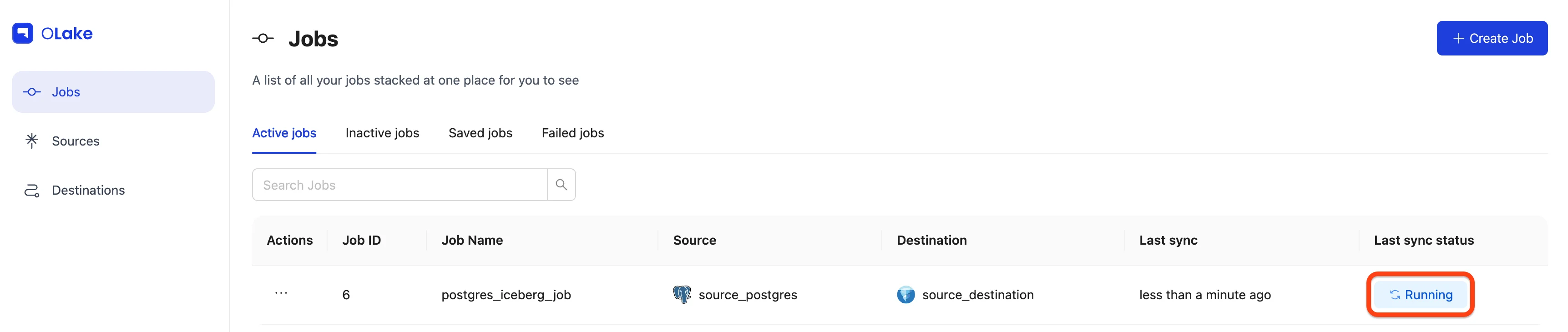Click the OLake logo icon
This screenshot has width=1568, height=332.
point(22,34)
